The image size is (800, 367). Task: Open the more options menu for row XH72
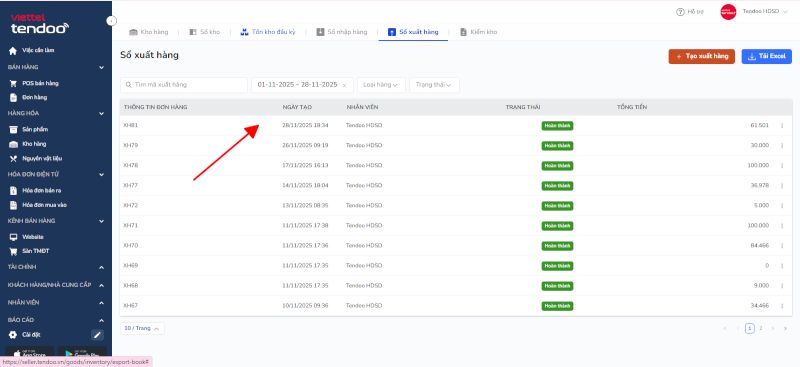[782, 206]
